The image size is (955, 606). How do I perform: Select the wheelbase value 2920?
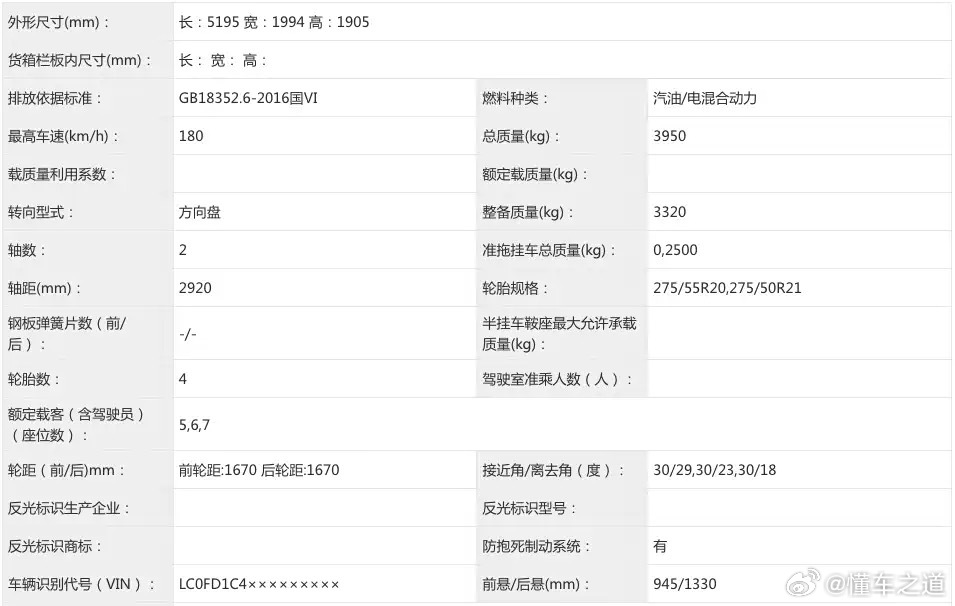tap(196, 288)
